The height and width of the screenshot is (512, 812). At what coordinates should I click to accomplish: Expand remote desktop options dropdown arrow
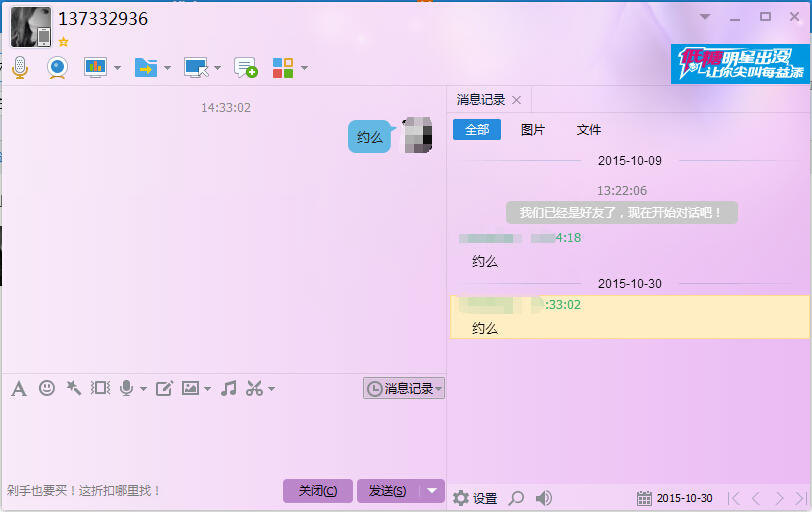pyautogui.click(x=218, y=68)
